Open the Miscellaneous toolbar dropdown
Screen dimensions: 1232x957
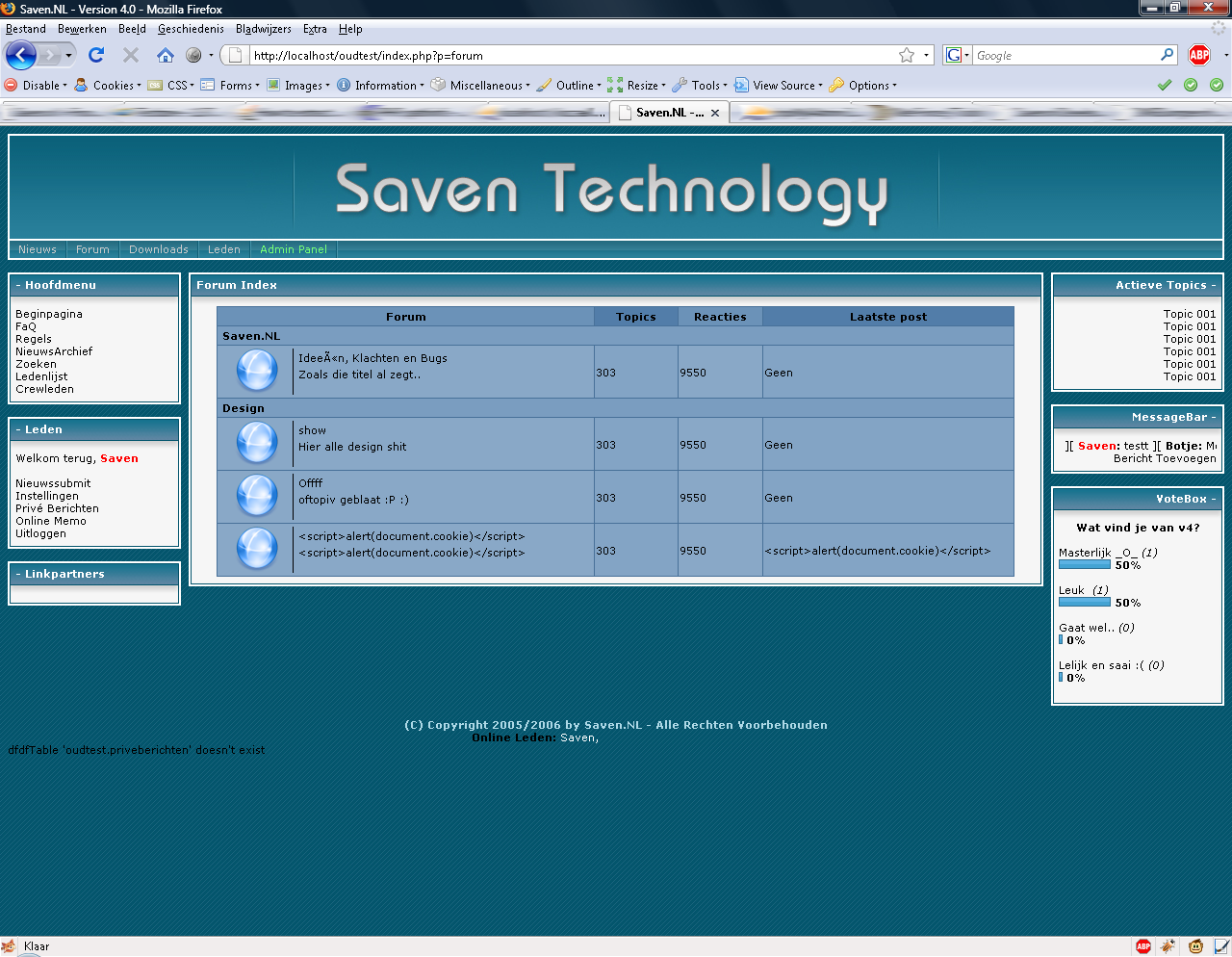pyautogui.click(x=480, y=85)
